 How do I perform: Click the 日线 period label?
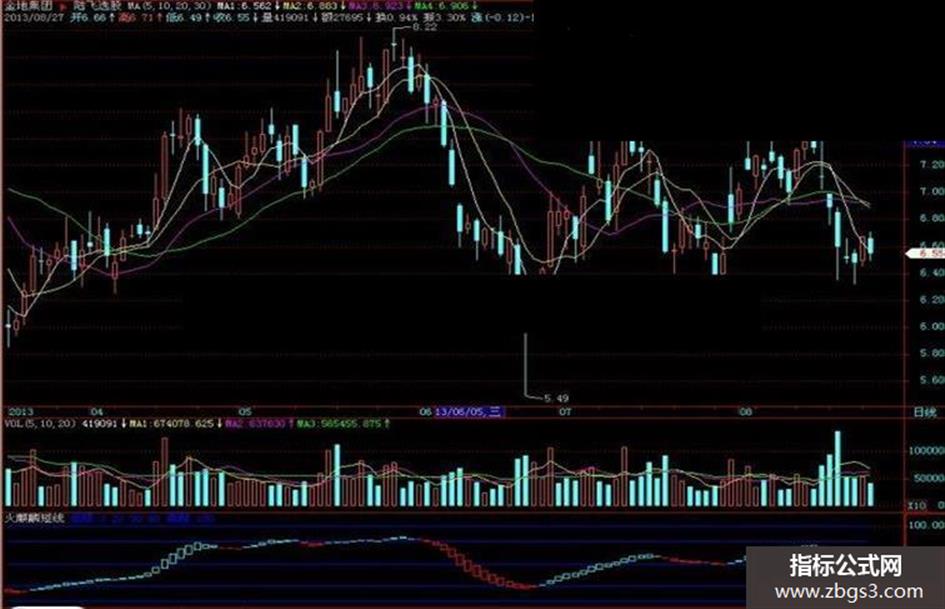point(925,412)
